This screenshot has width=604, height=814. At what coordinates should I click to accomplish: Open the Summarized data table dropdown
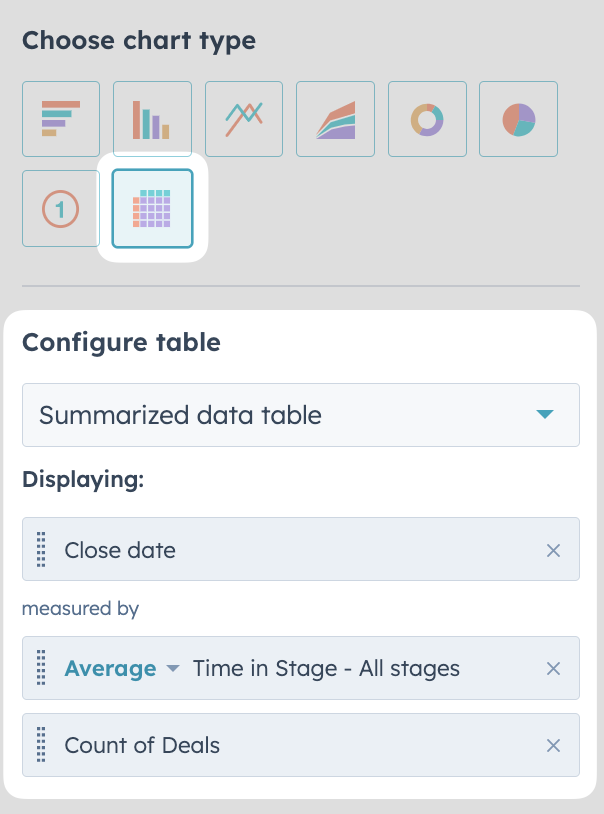point(301,415)
